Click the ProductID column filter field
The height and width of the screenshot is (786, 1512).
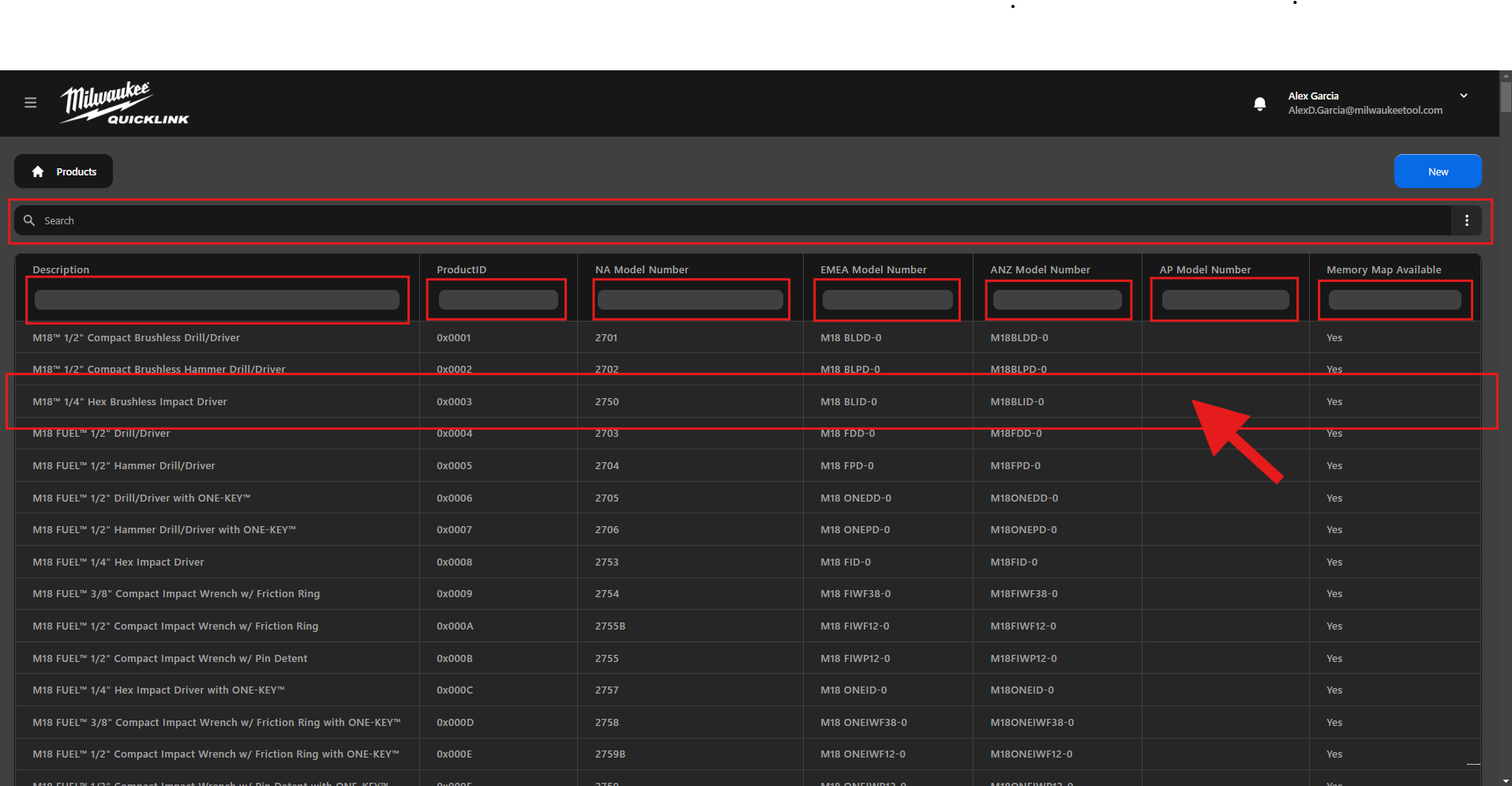point(498,299)
